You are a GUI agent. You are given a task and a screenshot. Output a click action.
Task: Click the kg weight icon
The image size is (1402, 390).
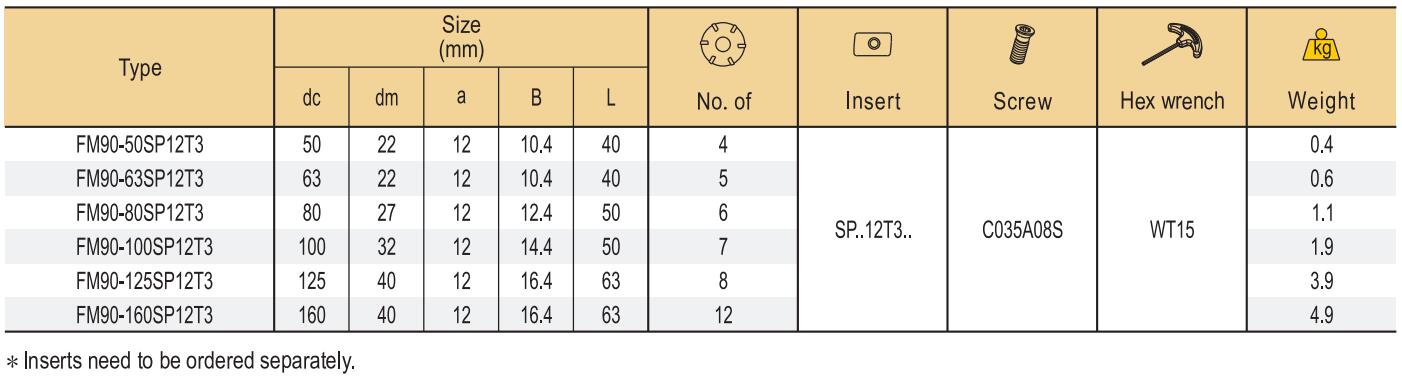pos(1322,45)
